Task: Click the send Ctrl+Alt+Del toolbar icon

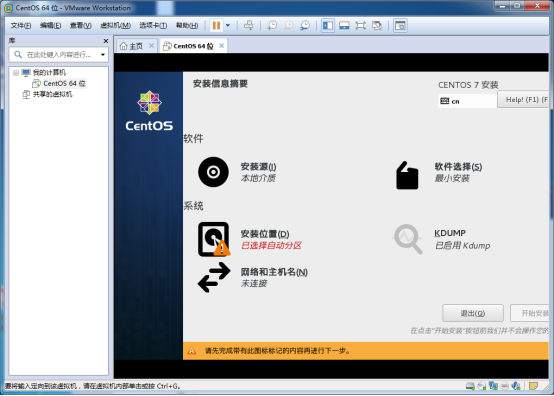Action: click(x=249, y=25)
